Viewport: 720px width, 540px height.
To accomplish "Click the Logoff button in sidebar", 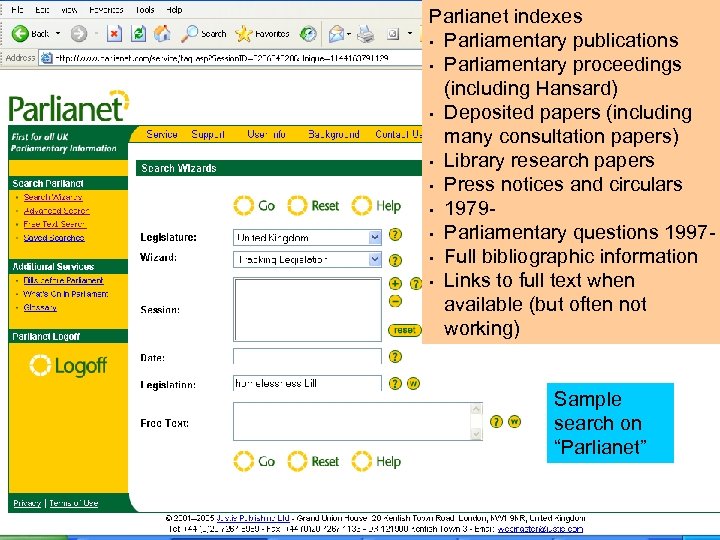I will [x=68, y=366].
